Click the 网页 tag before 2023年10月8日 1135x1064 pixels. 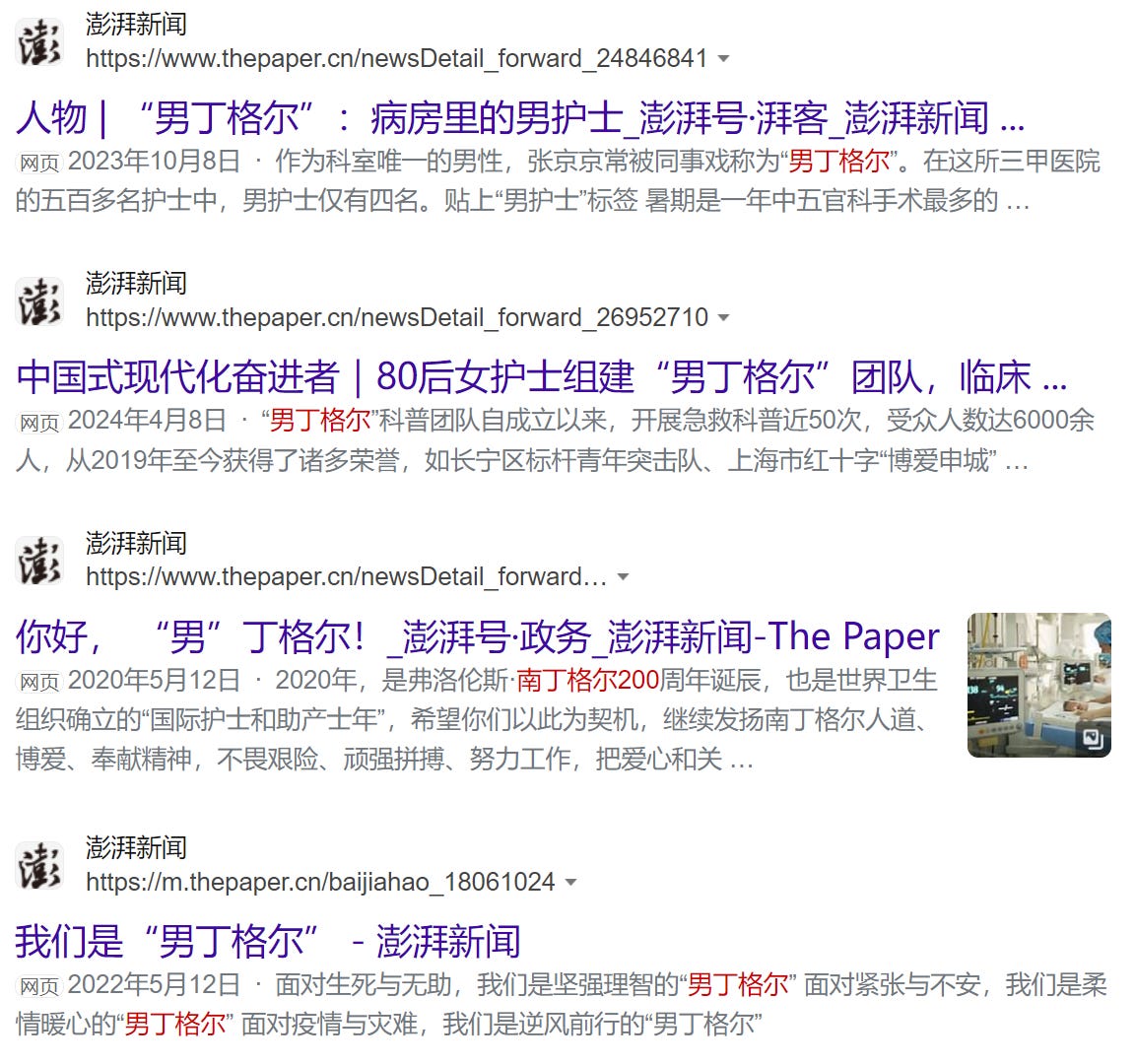click(39, 163)
